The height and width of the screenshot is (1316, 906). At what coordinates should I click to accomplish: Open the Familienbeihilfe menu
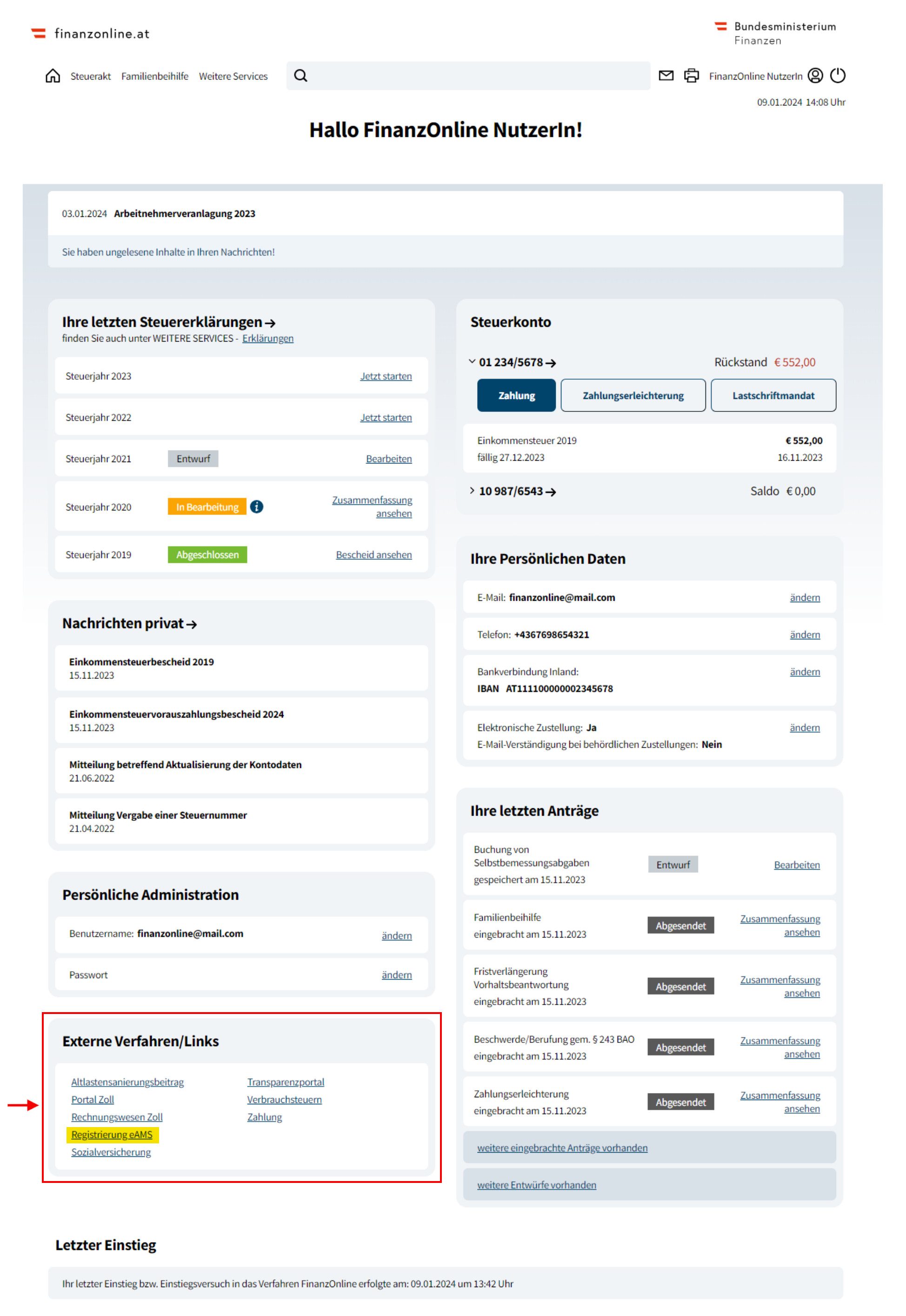pos(154,76)
